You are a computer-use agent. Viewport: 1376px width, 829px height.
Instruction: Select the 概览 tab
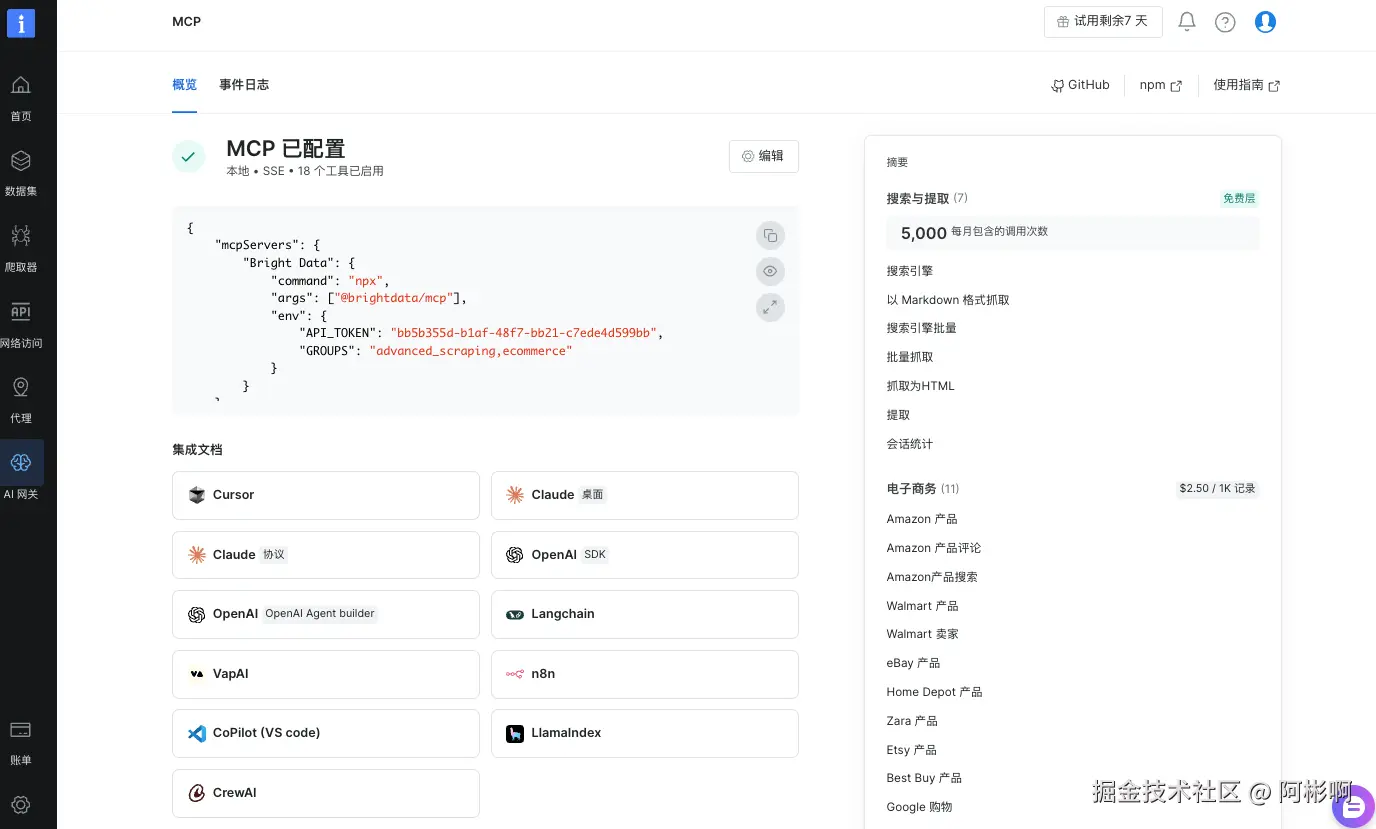(184, 85)
